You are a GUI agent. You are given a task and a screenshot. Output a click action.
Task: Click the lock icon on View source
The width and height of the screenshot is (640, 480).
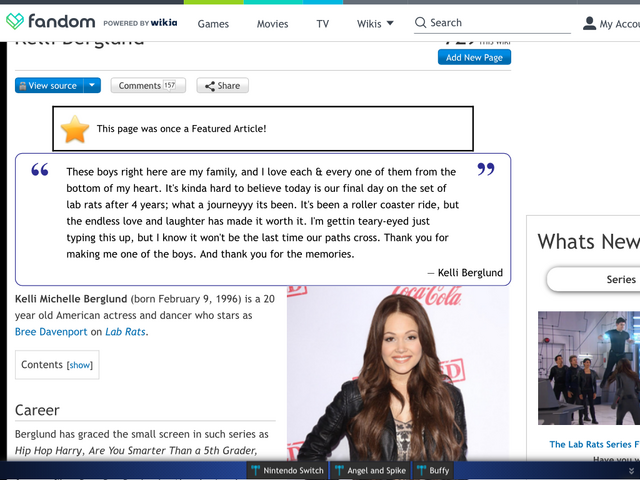pyautogui.click(x=23, y=86)
